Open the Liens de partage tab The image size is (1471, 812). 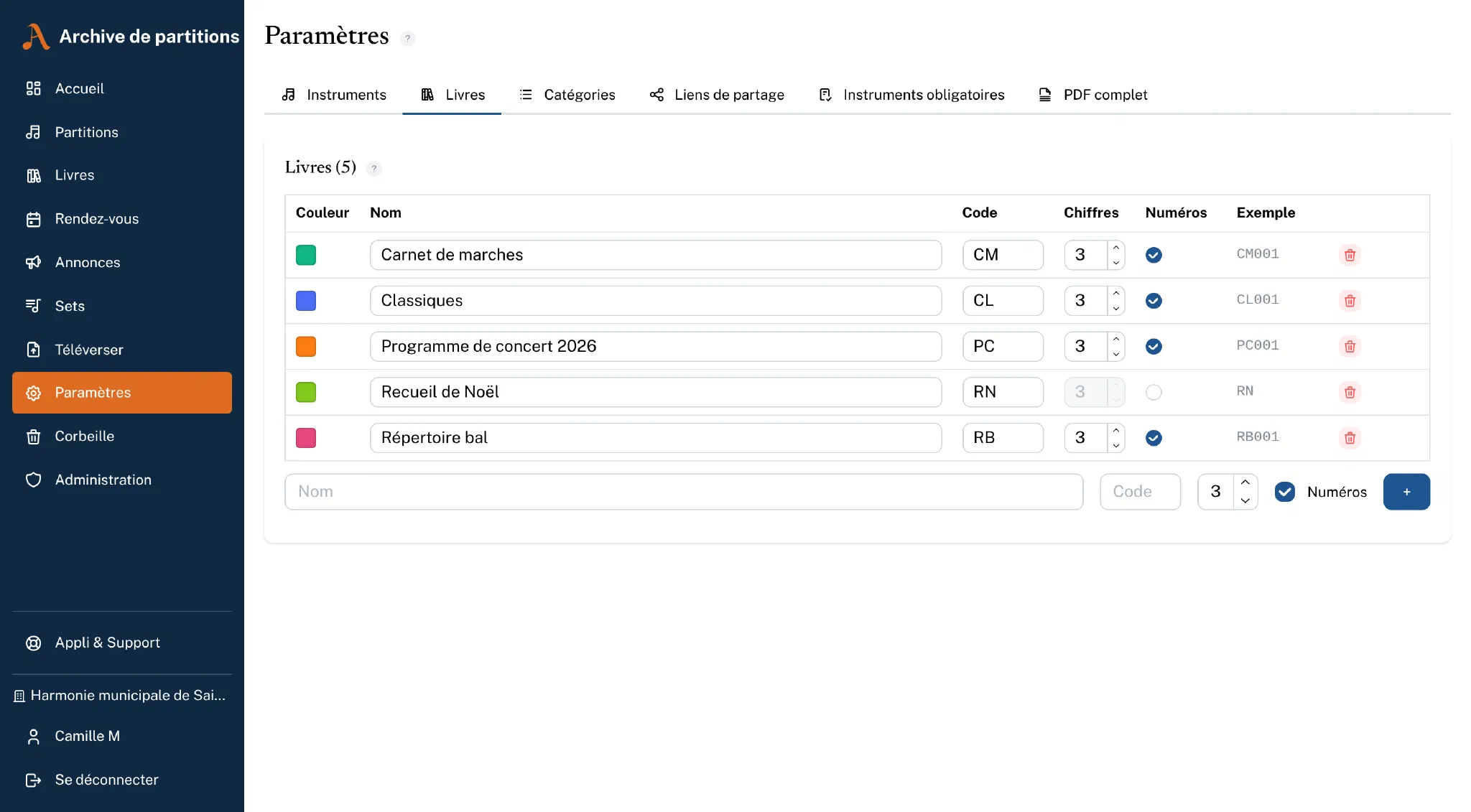[717, 95]
